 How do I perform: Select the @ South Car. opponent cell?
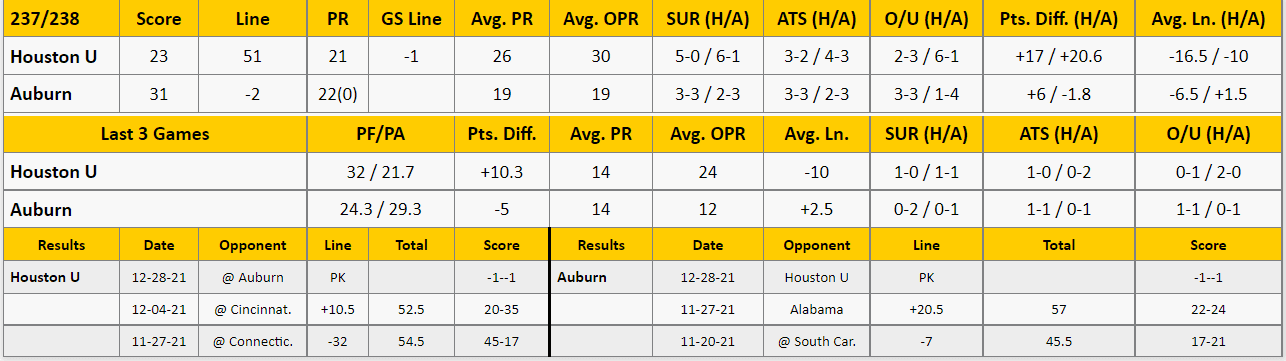(816, 342)
